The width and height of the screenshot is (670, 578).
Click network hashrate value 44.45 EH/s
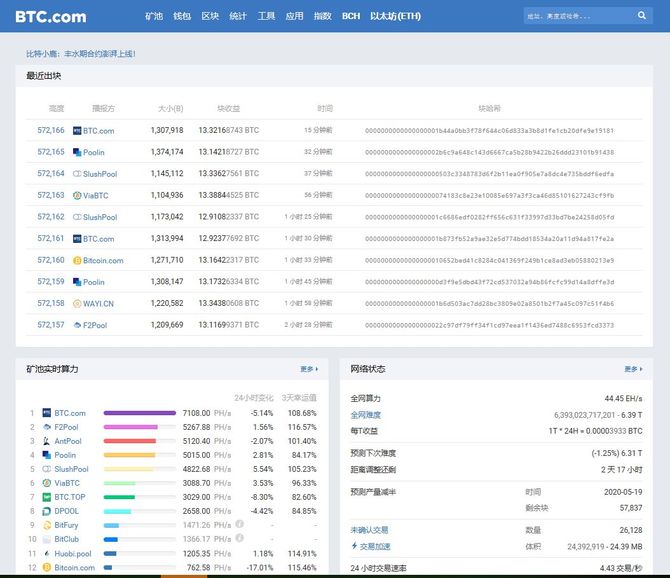623,399
